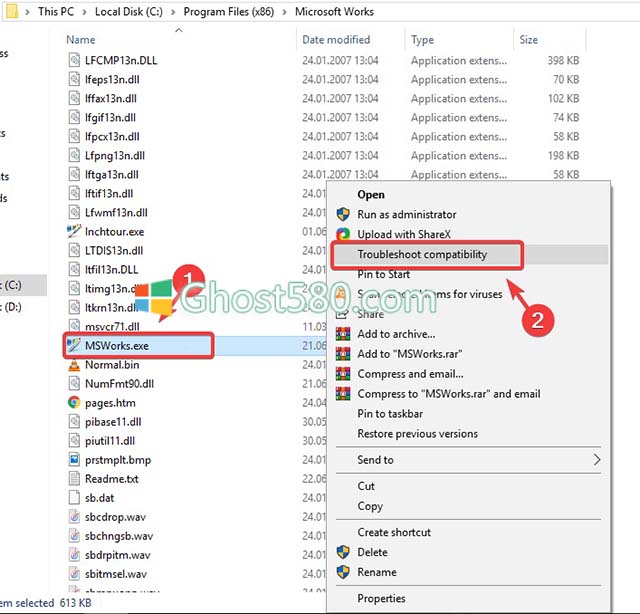Click the Inchtour.exe application icon
640x614 pixels.
pos(74,231)
